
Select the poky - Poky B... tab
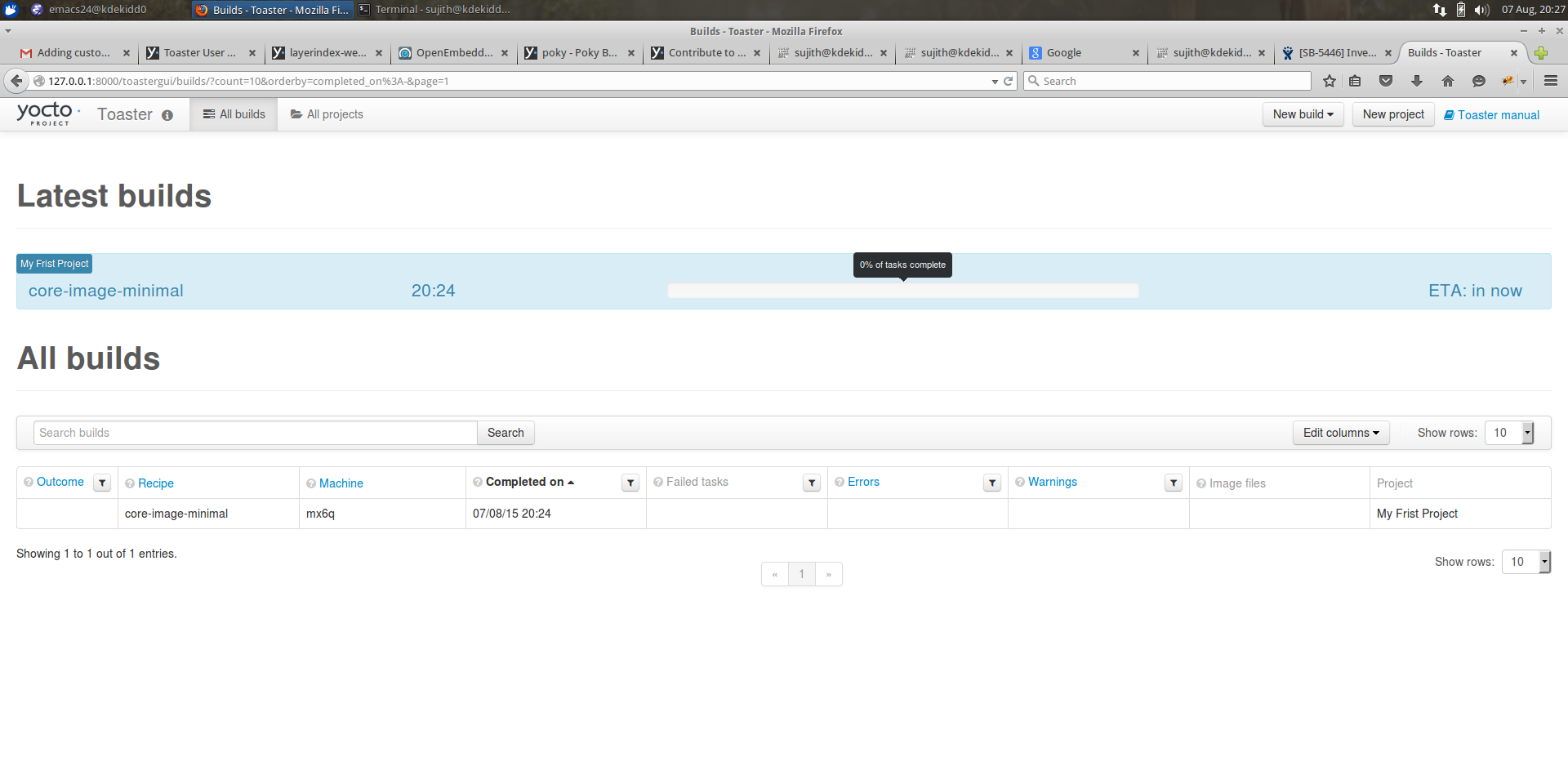[579, 53]
